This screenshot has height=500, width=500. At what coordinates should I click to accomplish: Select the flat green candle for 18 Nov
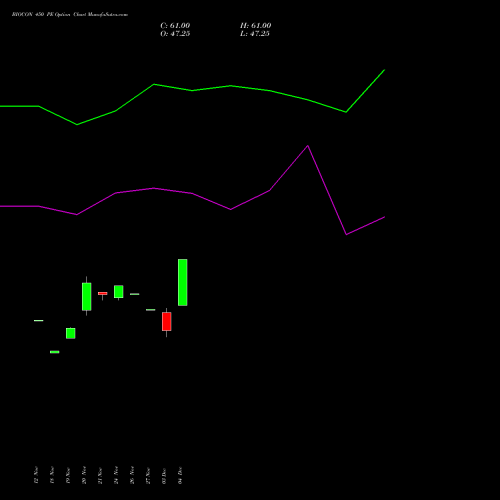[55, 352]
